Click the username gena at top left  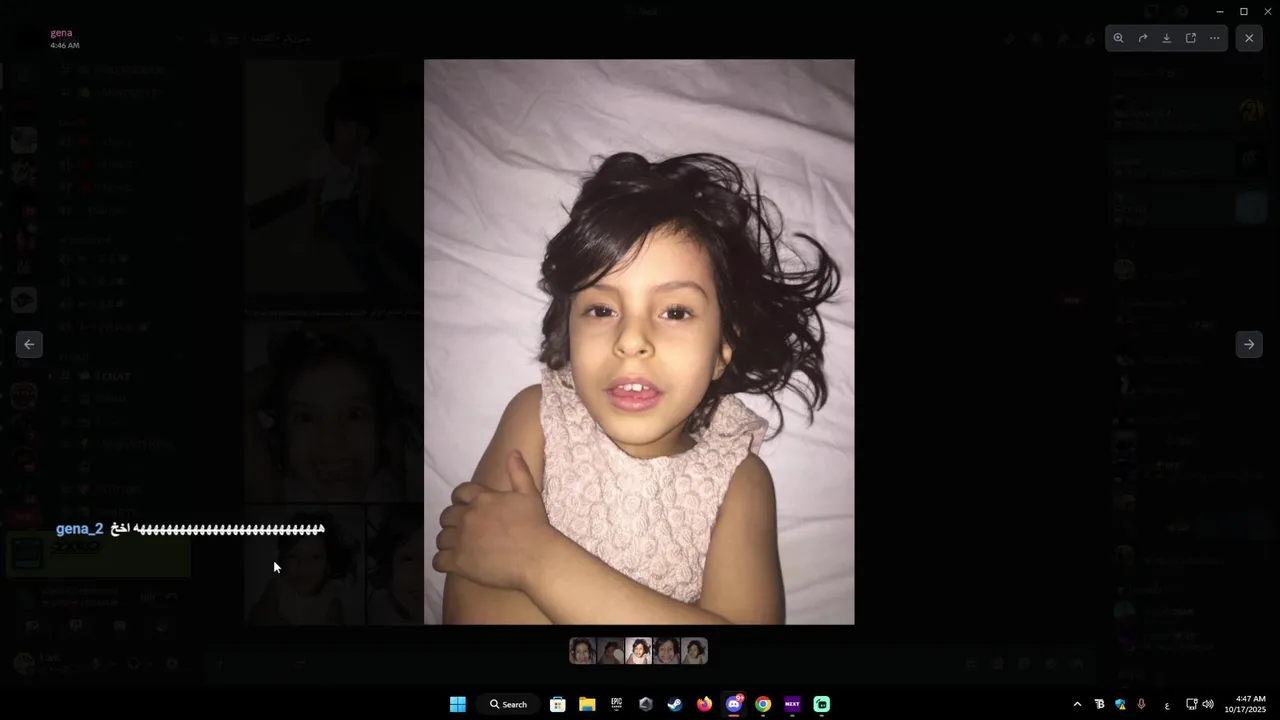61,33
